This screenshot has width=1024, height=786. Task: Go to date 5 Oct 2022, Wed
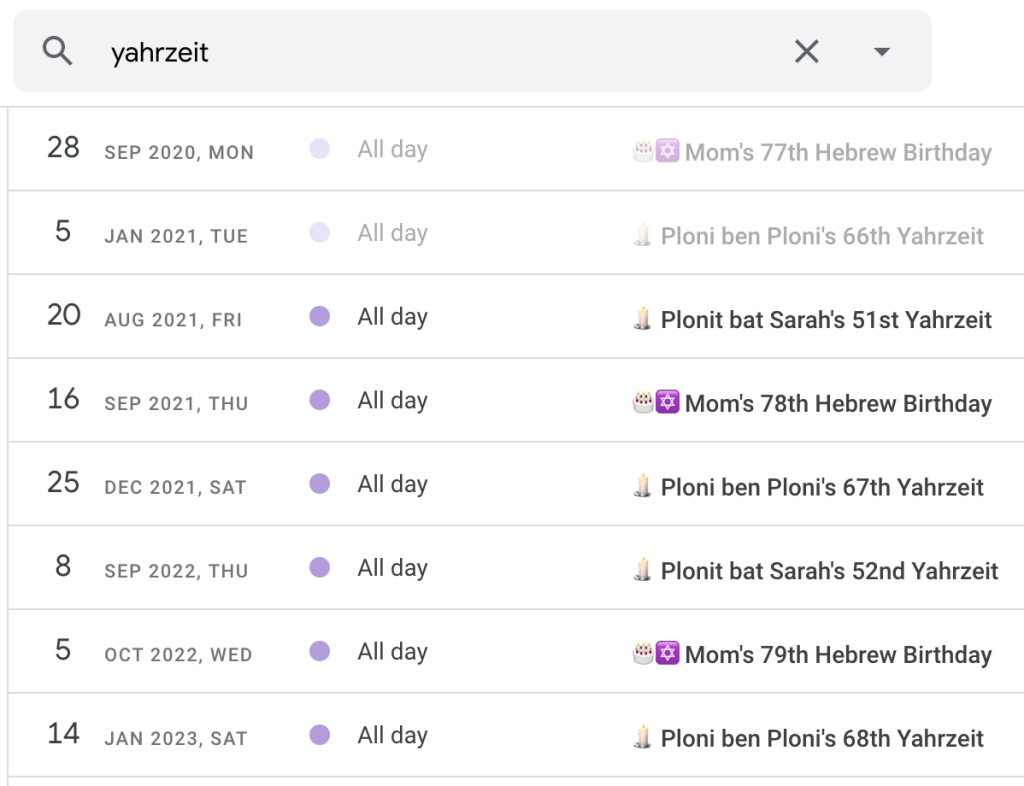(150, 654)
